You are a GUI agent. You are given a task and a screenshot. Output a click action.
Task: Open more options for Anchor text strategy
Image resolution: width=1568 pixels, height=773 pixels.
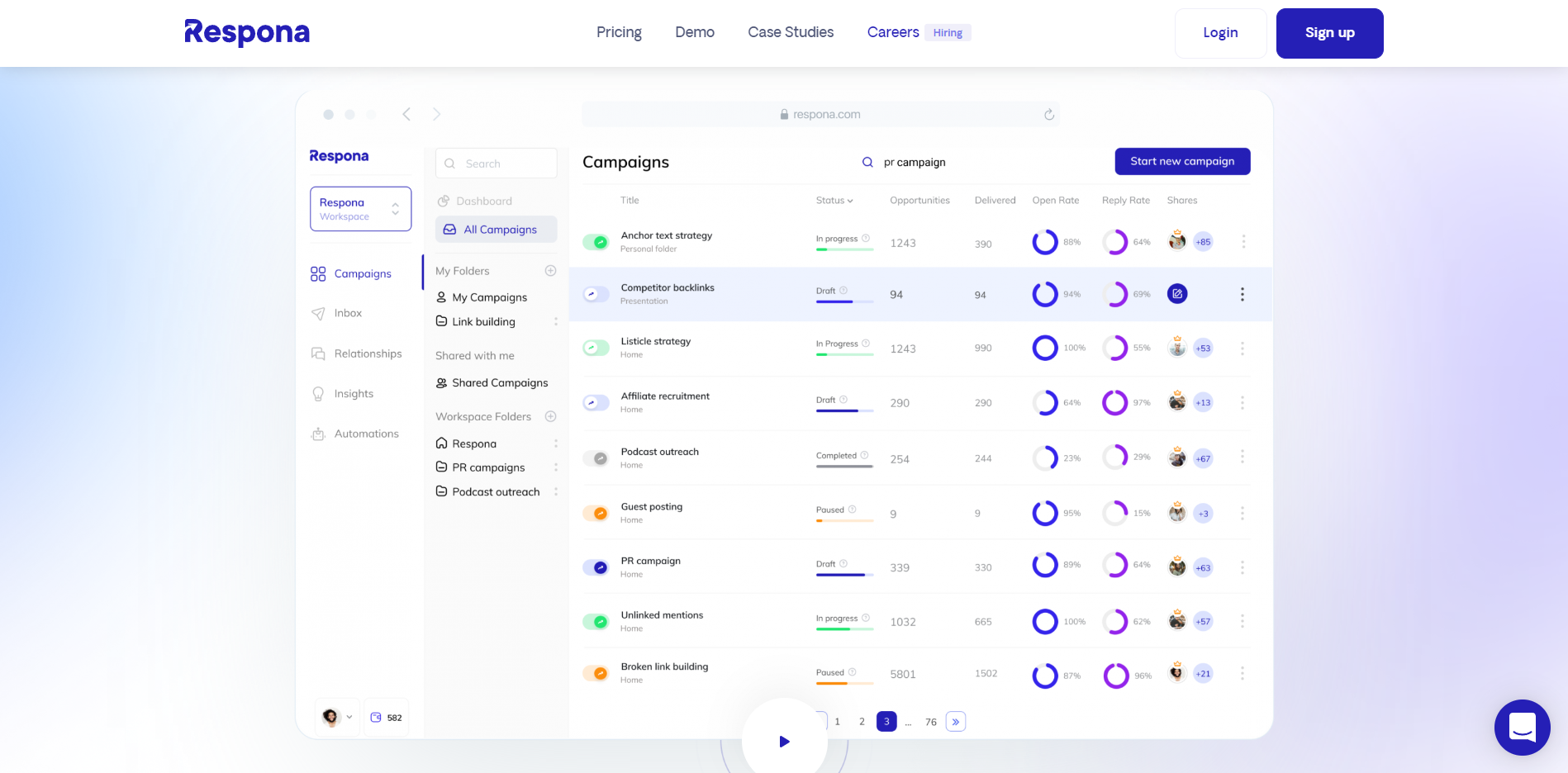tap(1243, 241)
